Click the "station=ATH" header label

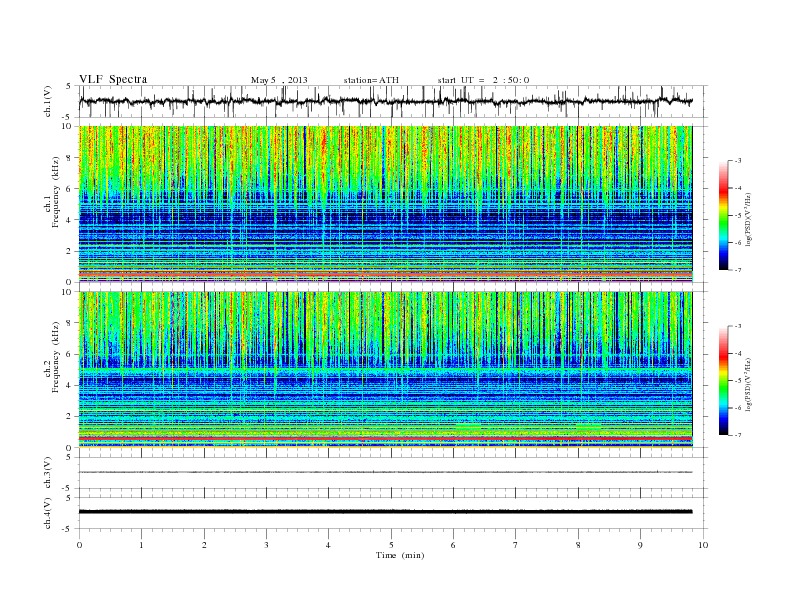[x=371, y=80]
